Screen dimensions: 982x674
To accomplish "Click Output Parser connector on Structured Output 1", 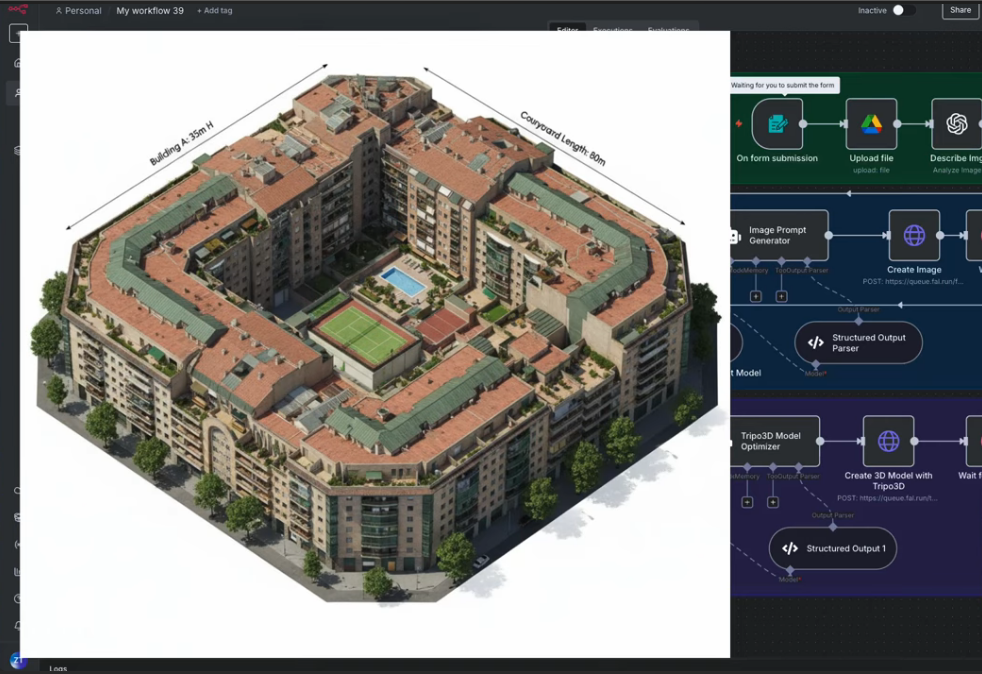I will point(833,527).
